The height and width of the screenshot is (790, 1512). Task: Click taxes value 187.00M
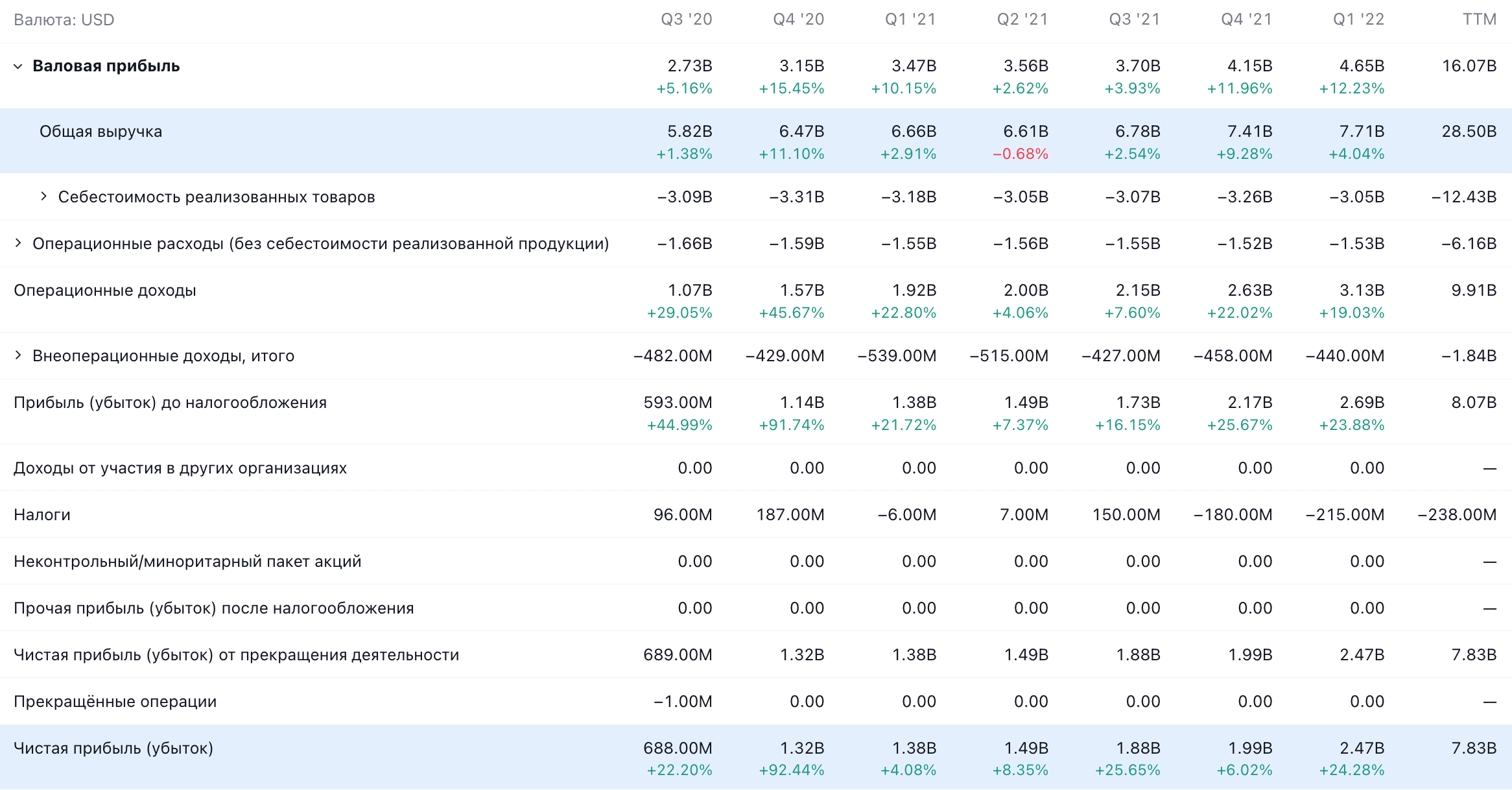pos(790,514)
